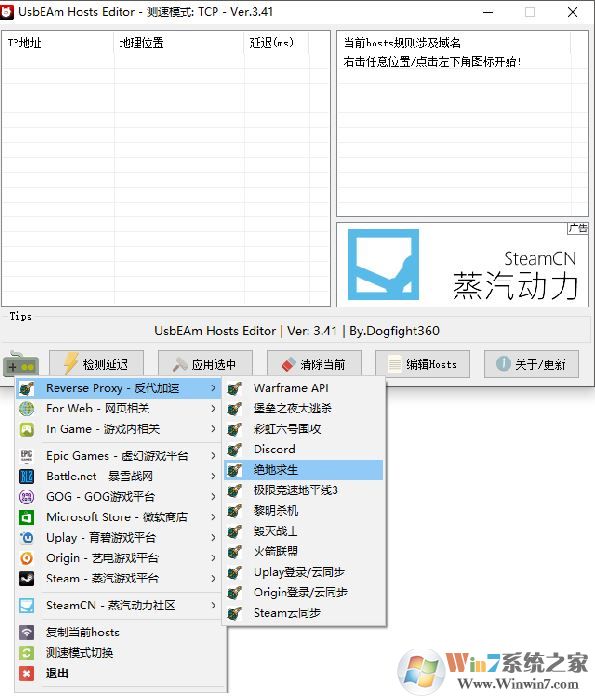This screenshot has height=698, width=595.
Task: Click the SteamCN blue logo in ad
Action: 383,264
